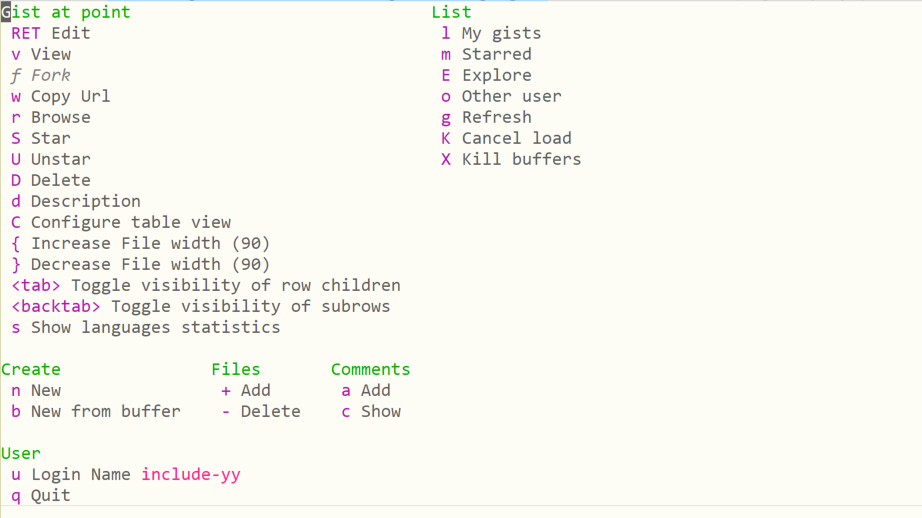Open Configure table view option
The width and height of the screenshot is (922, 518).
(x=130, y=222)
